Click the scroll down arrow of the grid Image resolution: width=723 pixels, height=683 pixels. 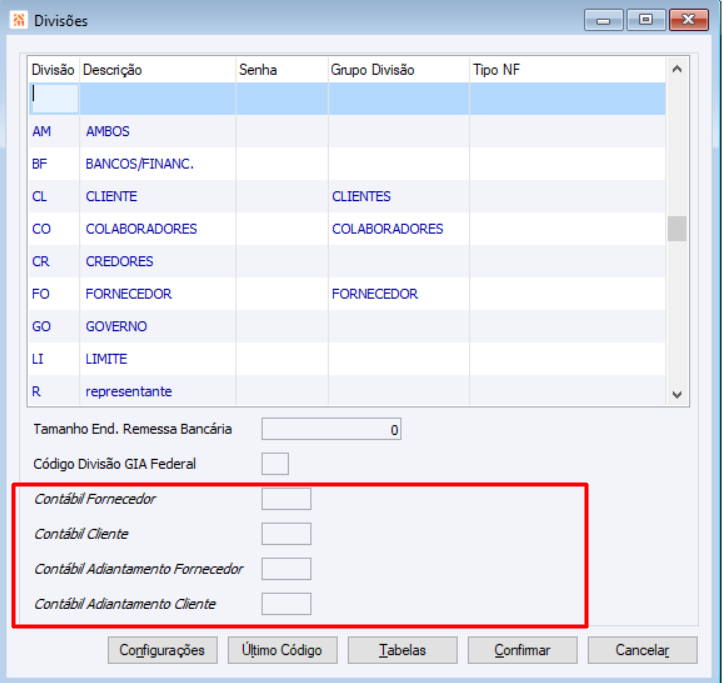677,394
